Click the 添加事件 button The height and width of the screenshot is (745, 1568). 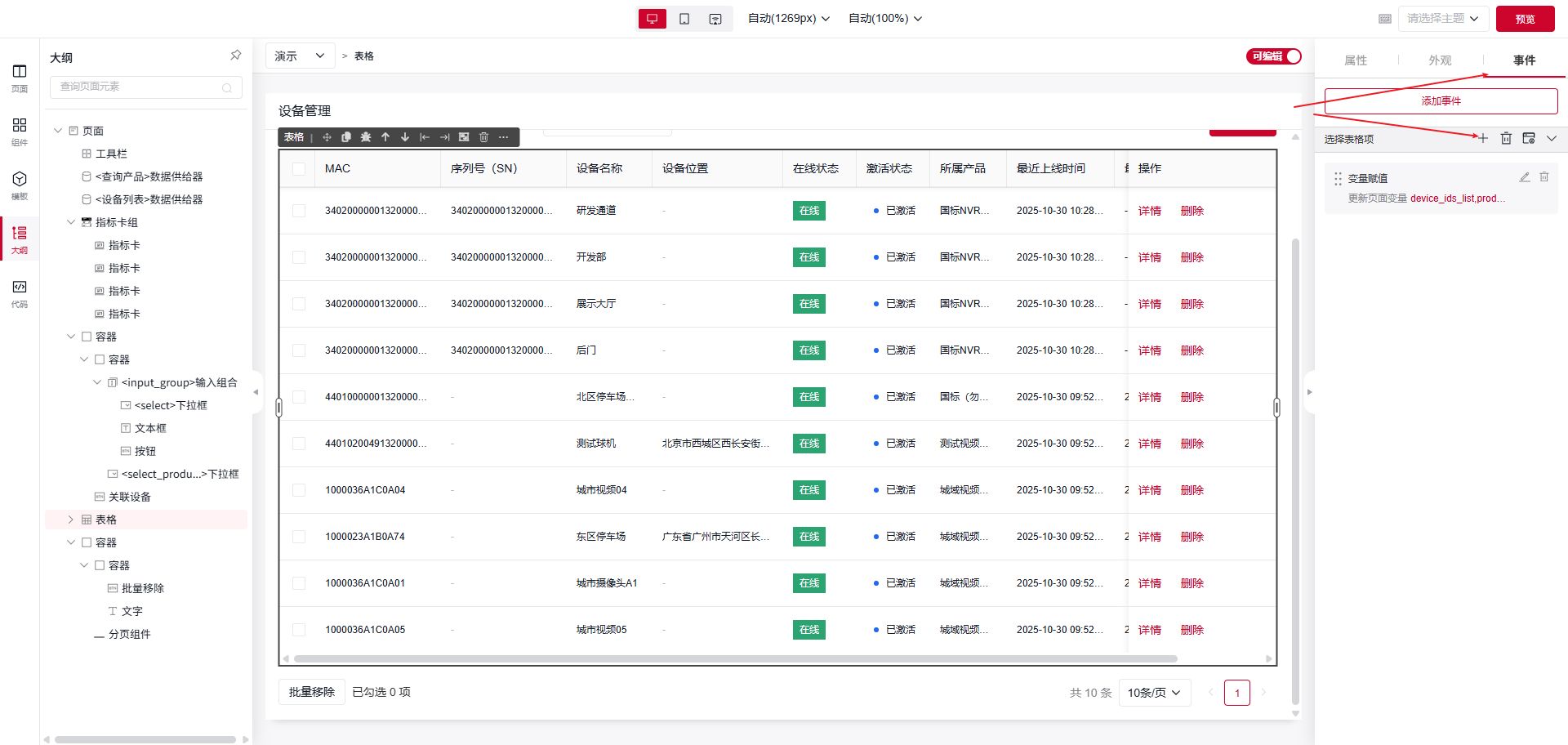1441,101
